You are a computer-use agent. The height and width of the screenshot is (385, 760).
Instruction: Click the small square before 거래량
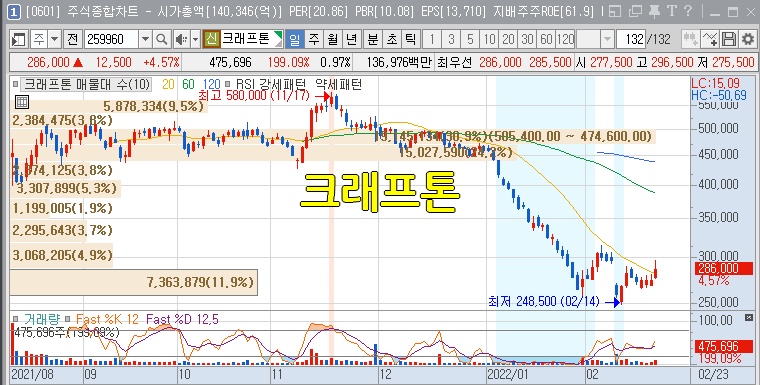pyautogui.click(x=16, y=319)
